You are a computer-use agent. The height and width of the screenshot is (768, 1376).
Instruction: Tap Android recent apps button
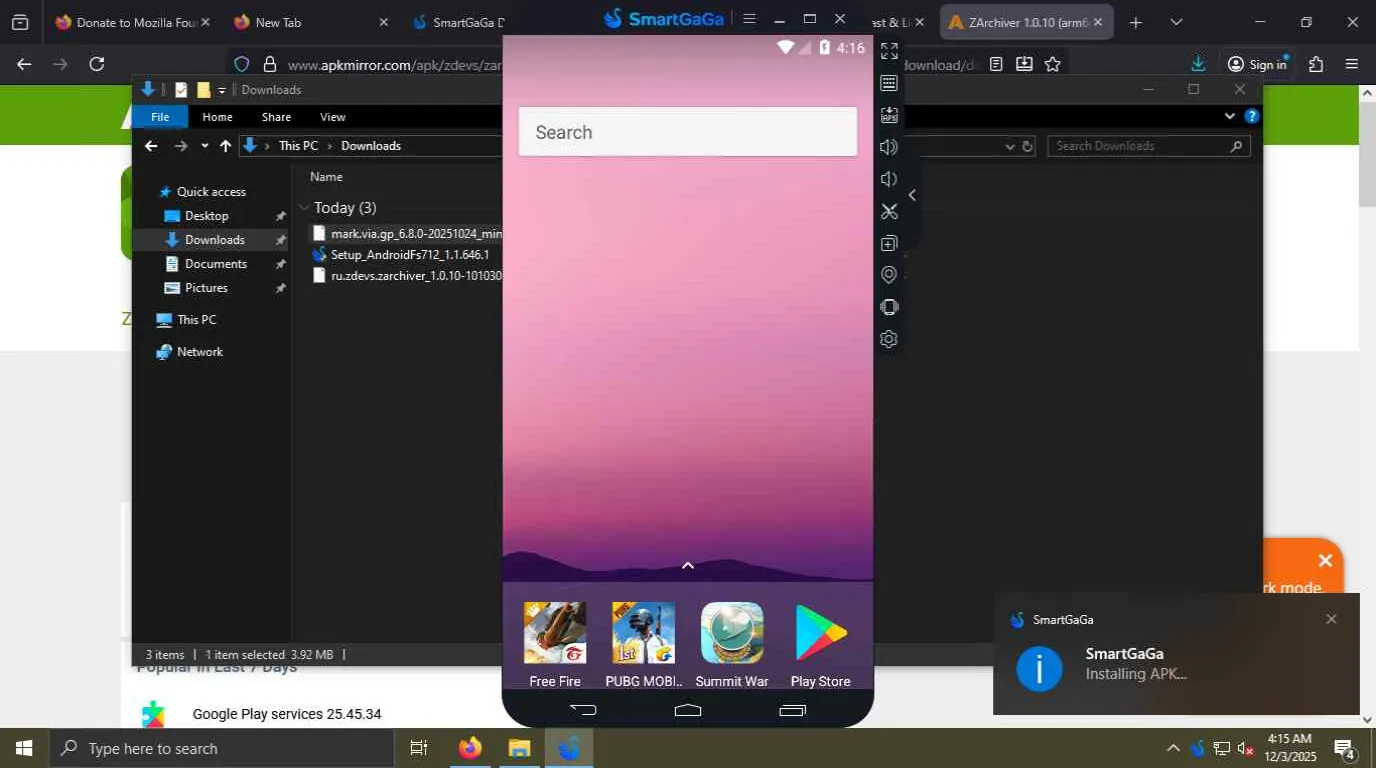(x=792, y=710)
